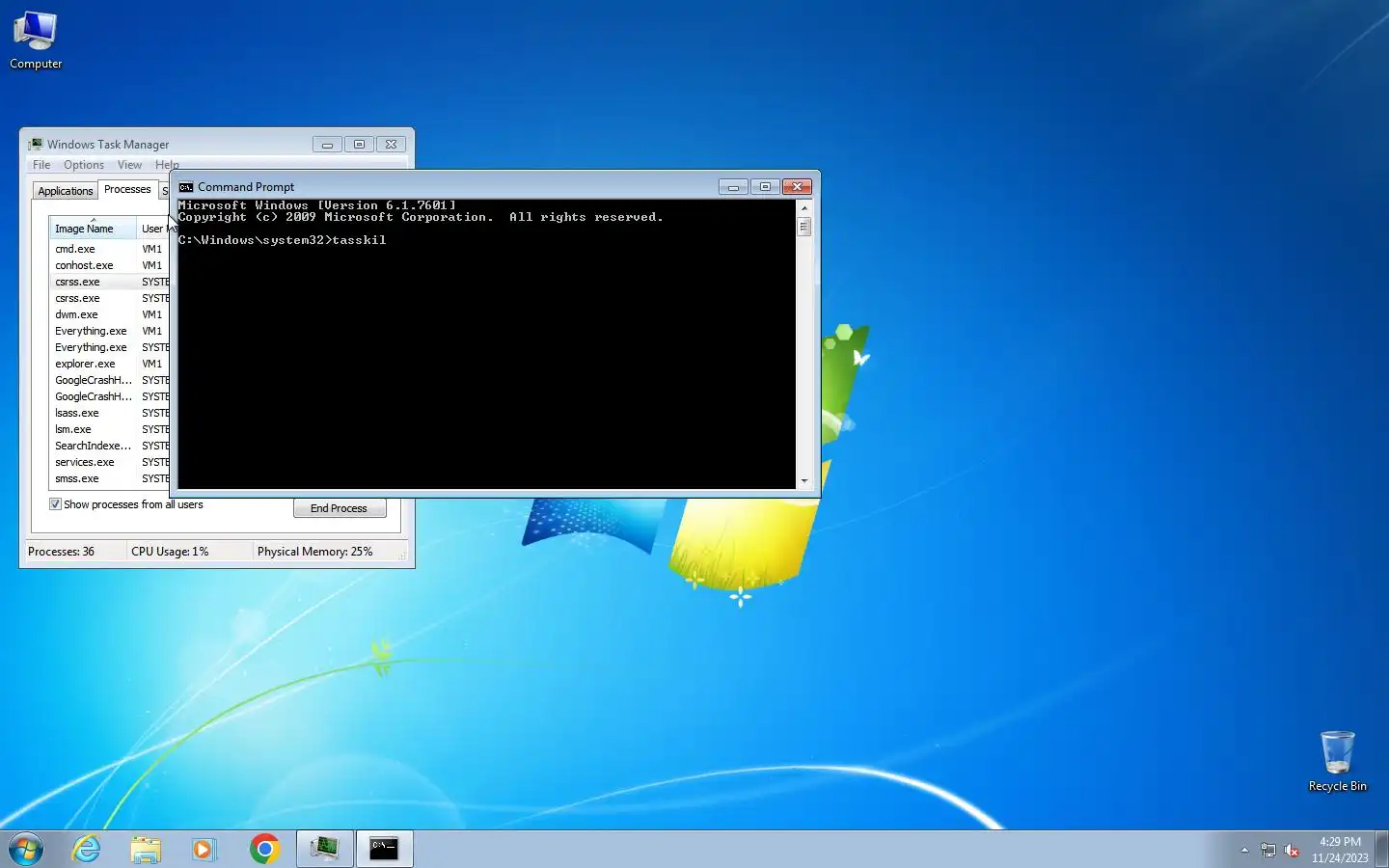
Task: Select SearchIndexer process row
Action: (110, 446)
